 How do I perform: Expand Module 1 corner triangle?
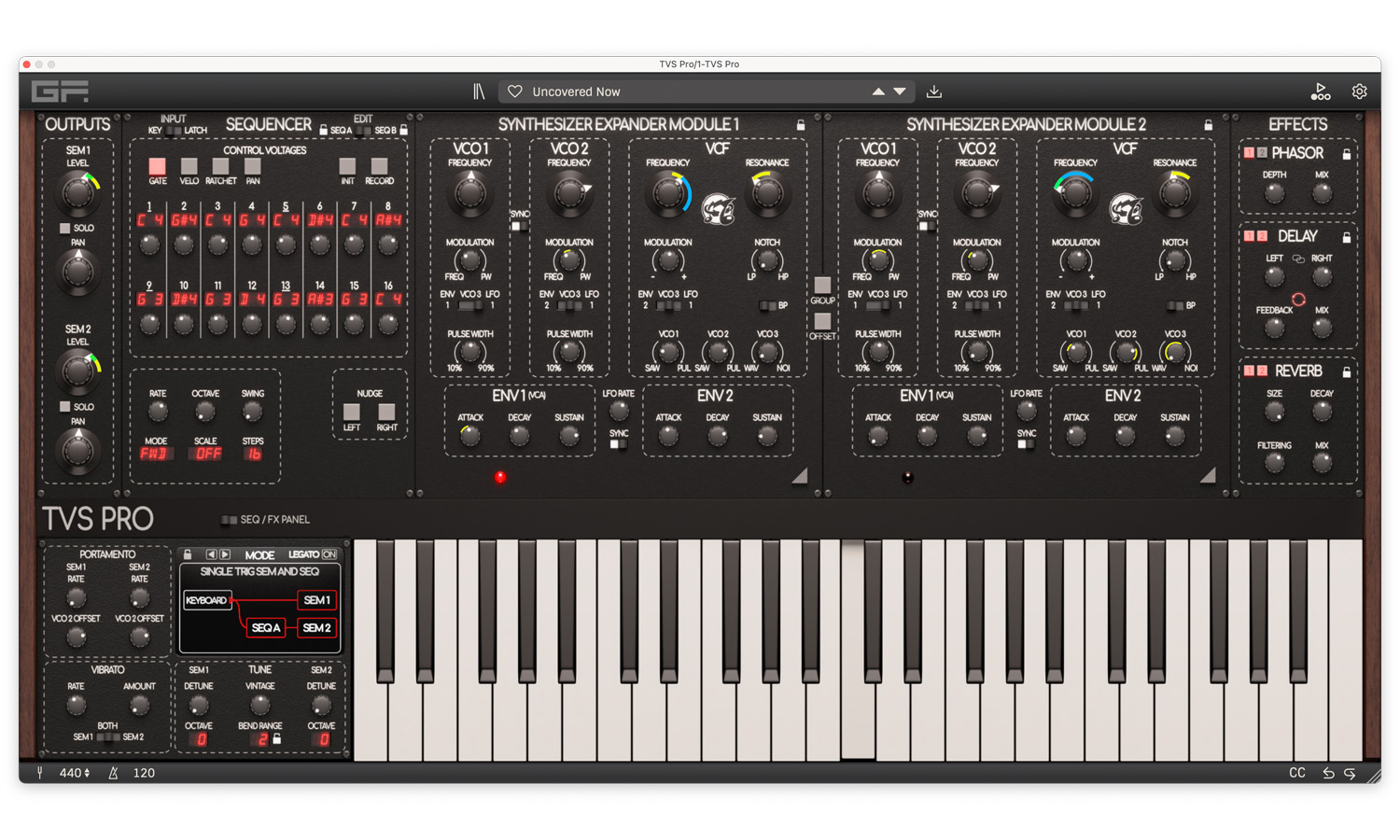[800, 476]
